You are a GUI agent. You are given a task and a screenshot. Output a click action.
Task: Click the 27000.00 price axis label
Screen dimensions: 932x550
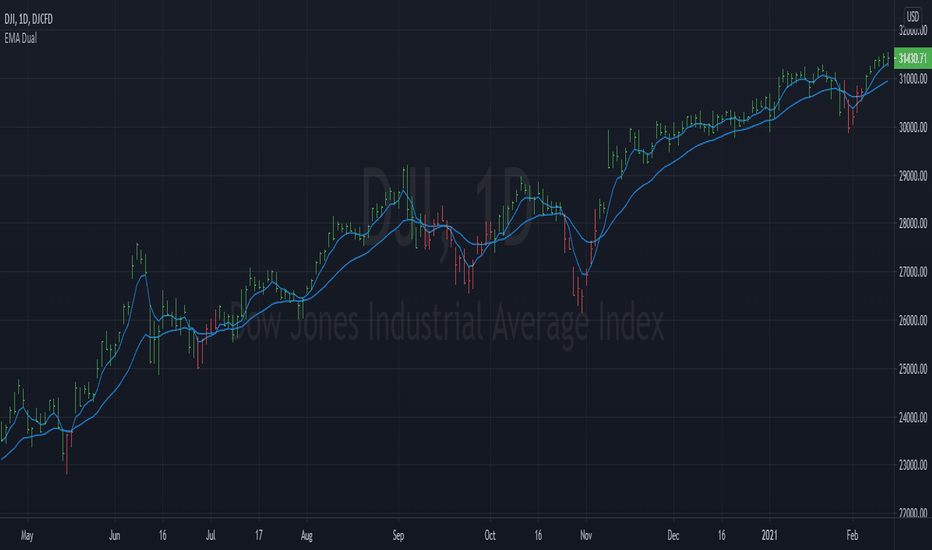click(913, 272)
